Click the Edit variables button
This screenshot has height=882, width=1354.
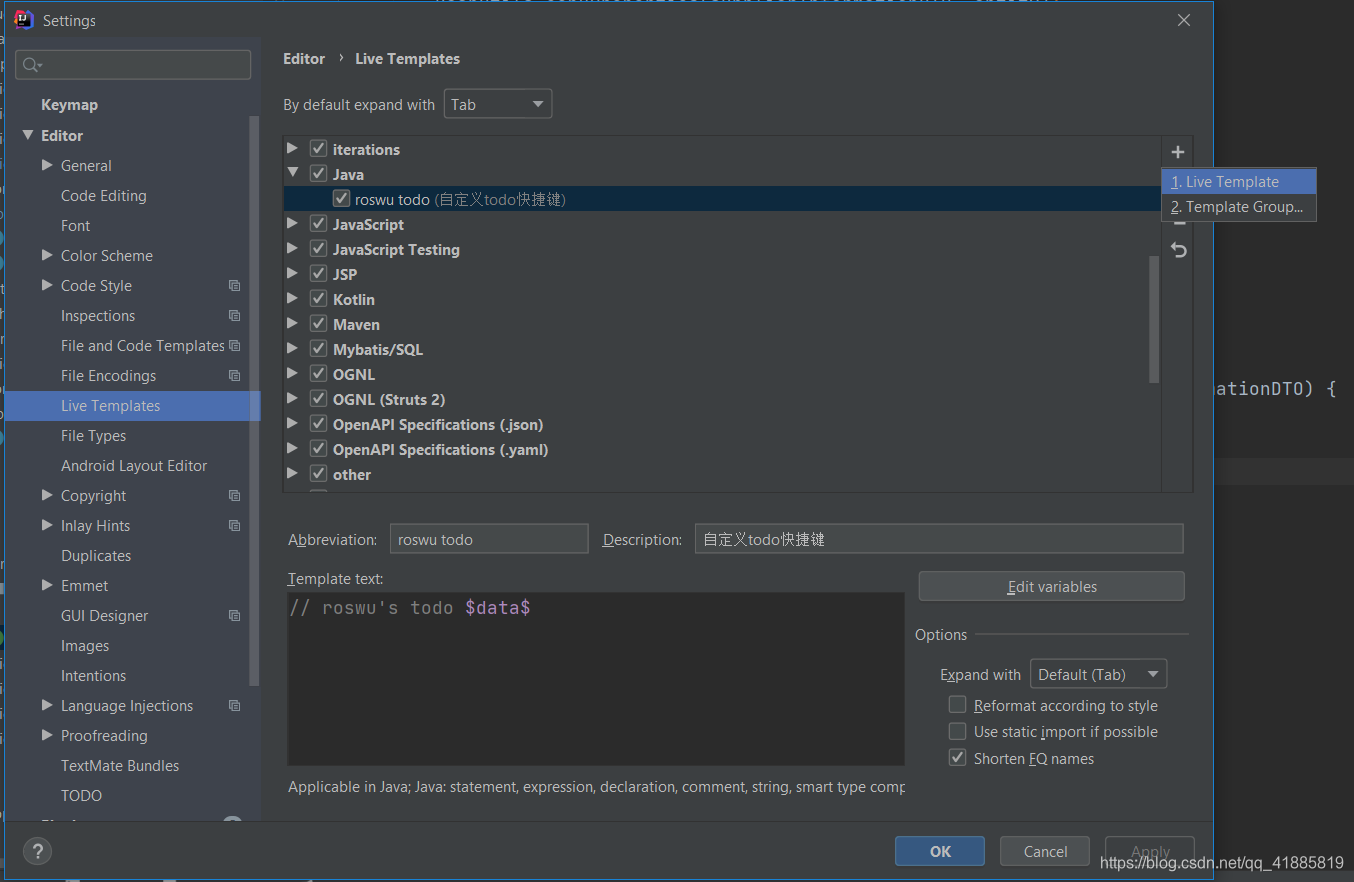pyautogui.click(x=1052, y=587)
